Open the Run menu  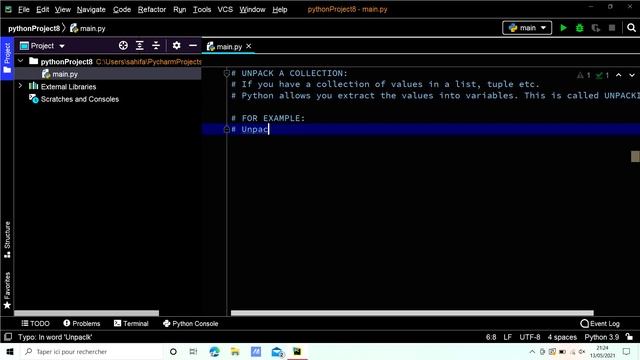180,9
